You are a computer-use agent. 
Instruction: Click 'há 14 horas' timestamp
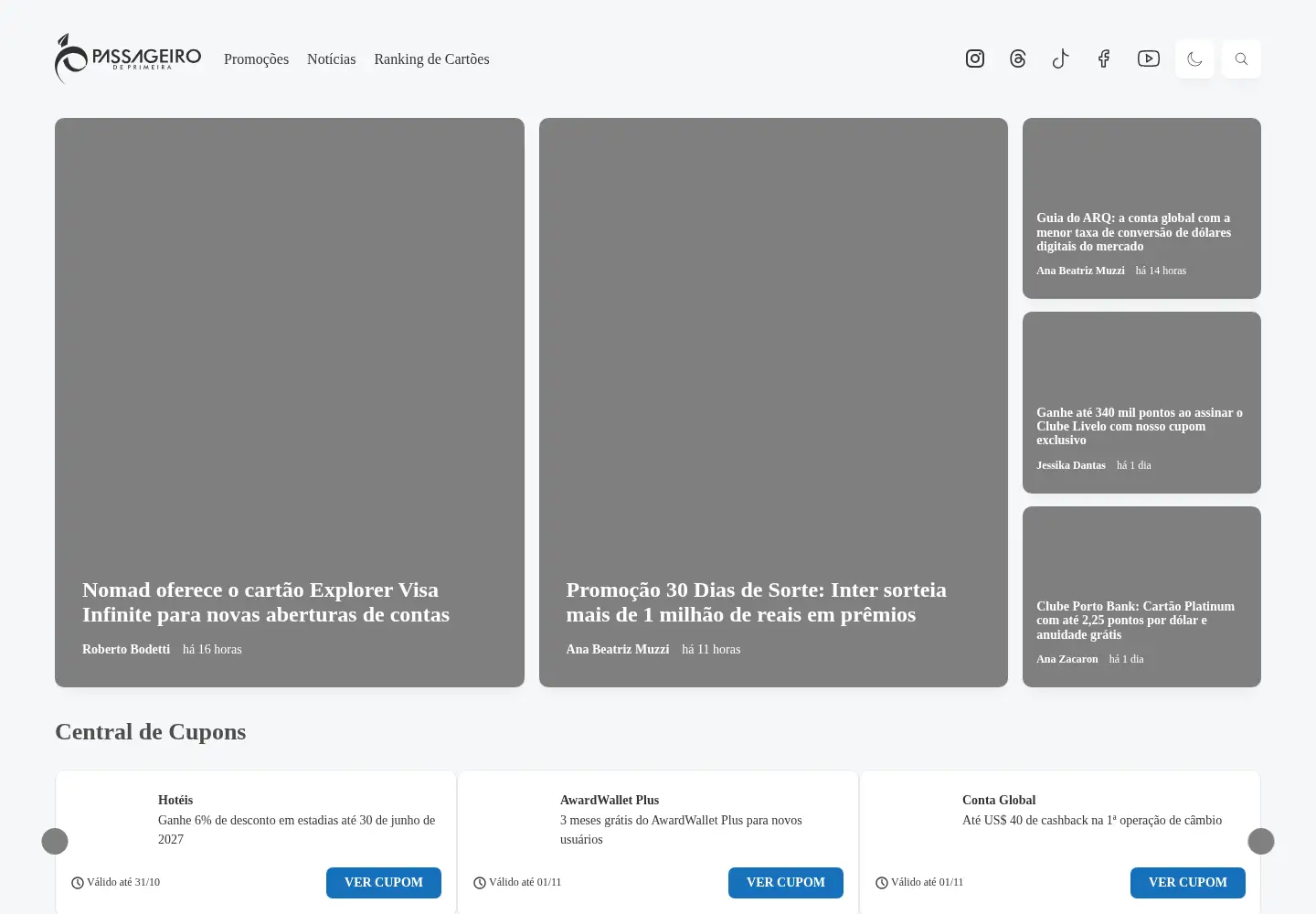[1161, 271]
